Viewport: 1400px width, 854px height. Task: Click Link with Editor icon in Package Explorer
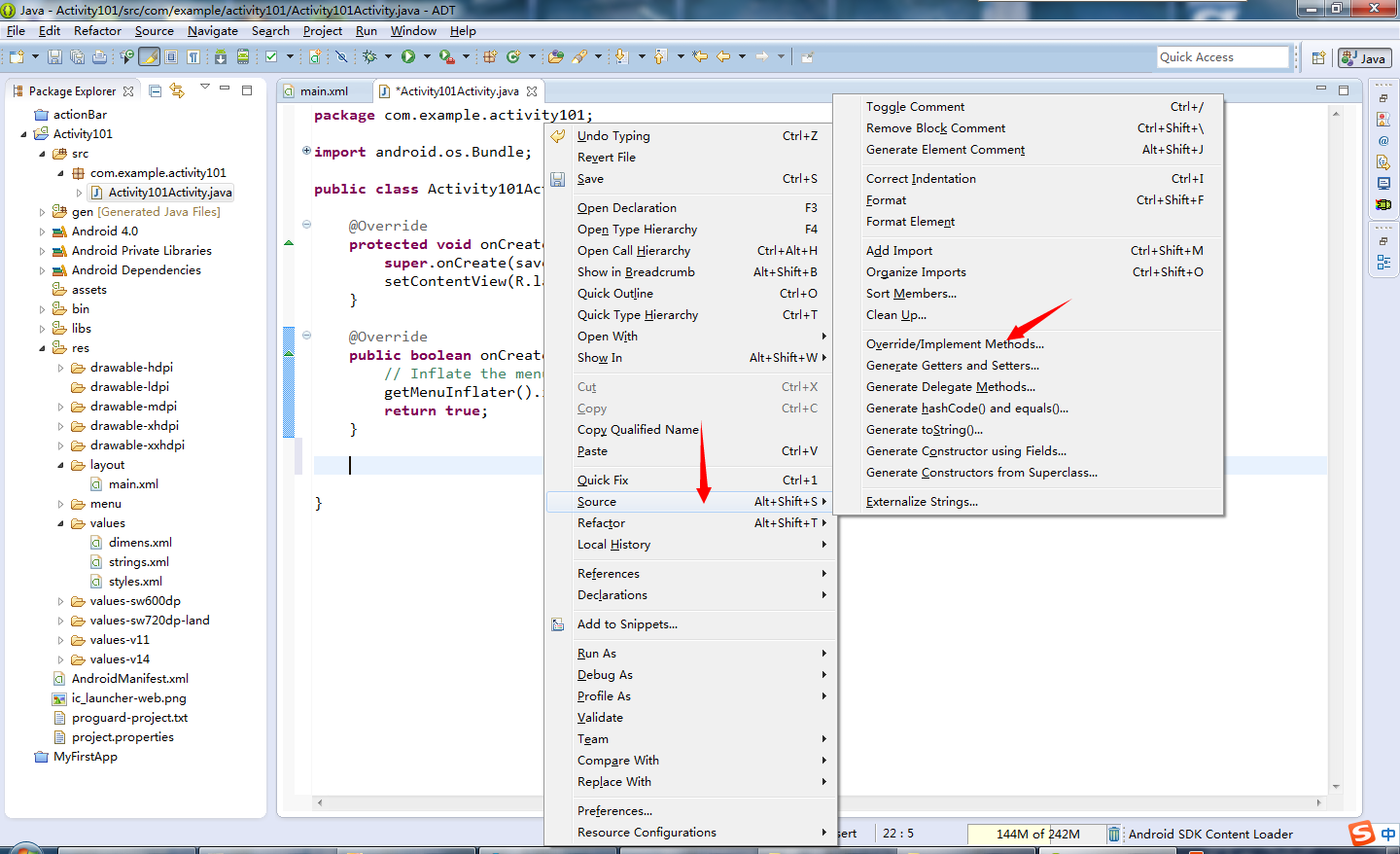point(177,90)
